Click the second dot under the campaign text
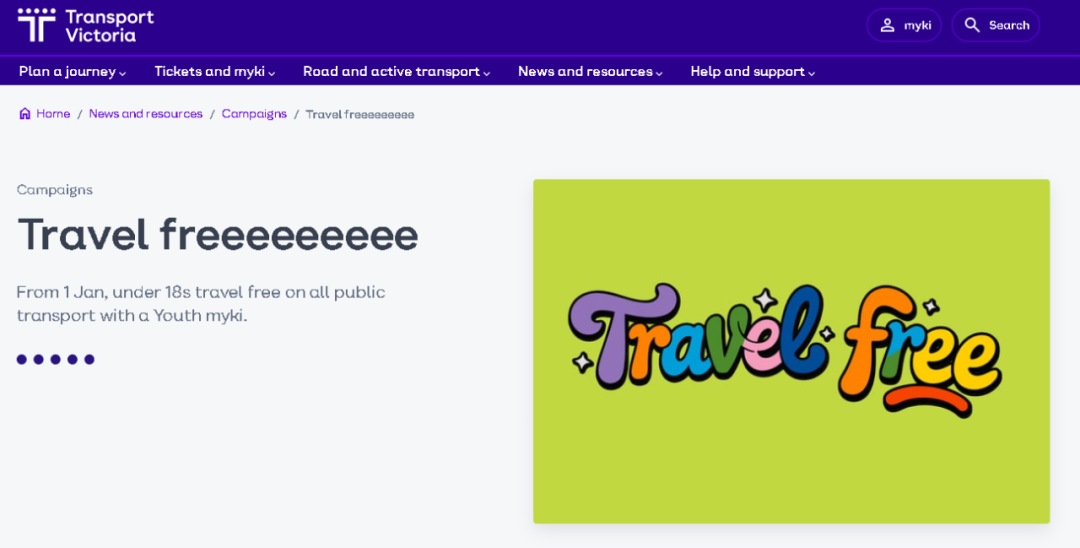The width and height of the screenshot is (1080, 548). pyautogui.click(x=39, y=359)
